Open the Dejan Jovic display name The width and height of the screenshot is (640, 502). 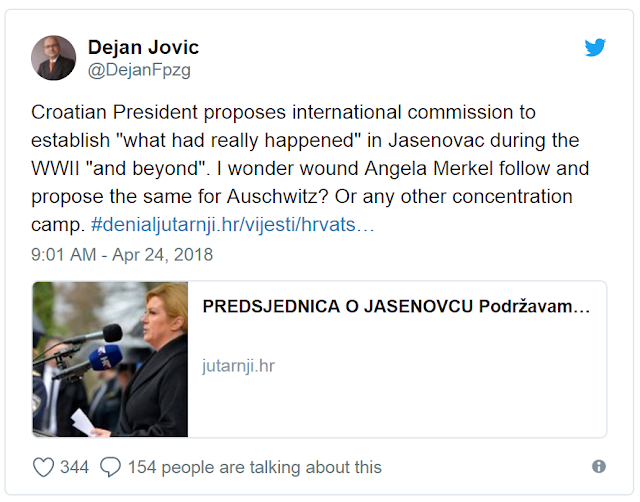(143, 47)
